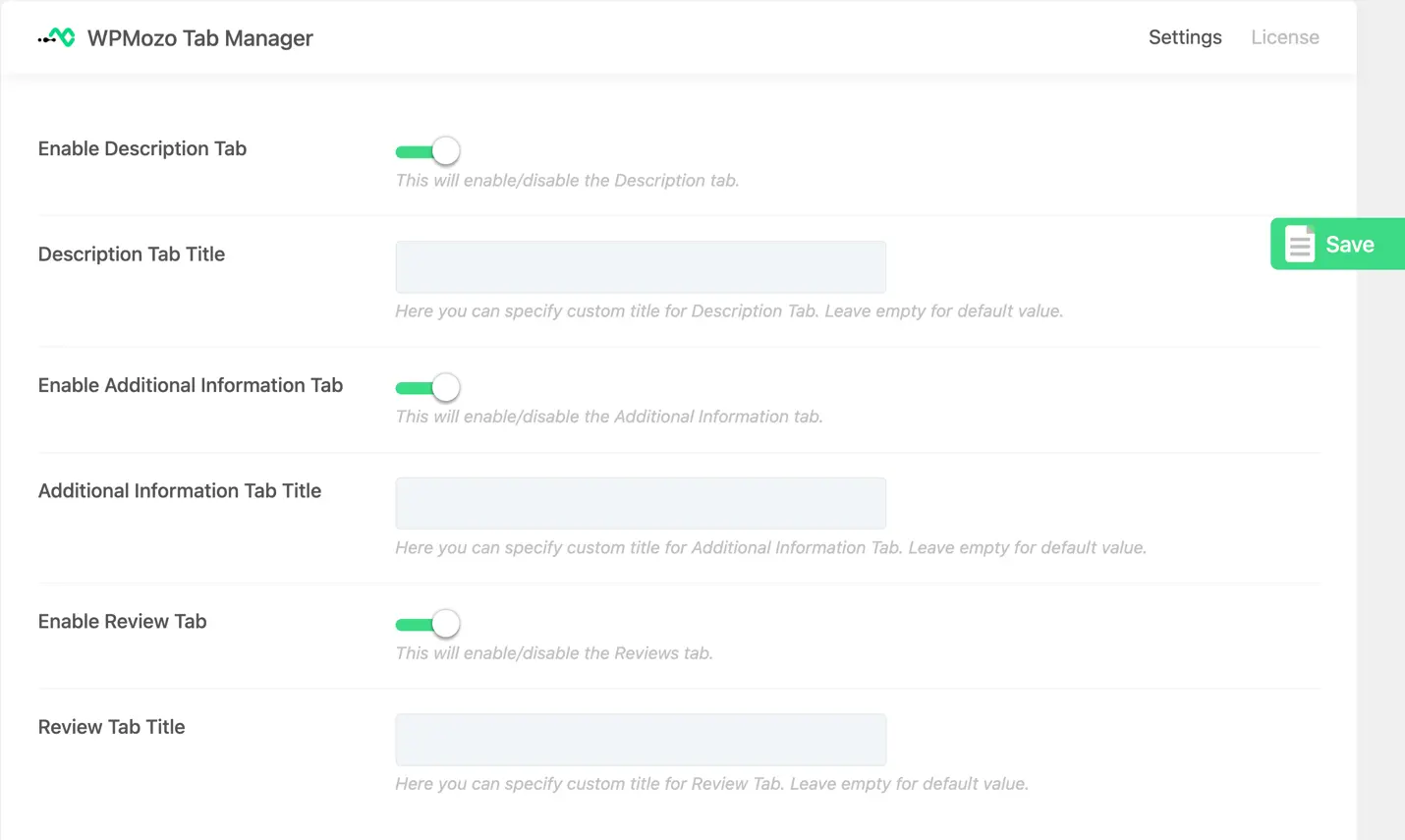
Task: Disable the Enable Description Tab toggle
Action: coord(427,151)
